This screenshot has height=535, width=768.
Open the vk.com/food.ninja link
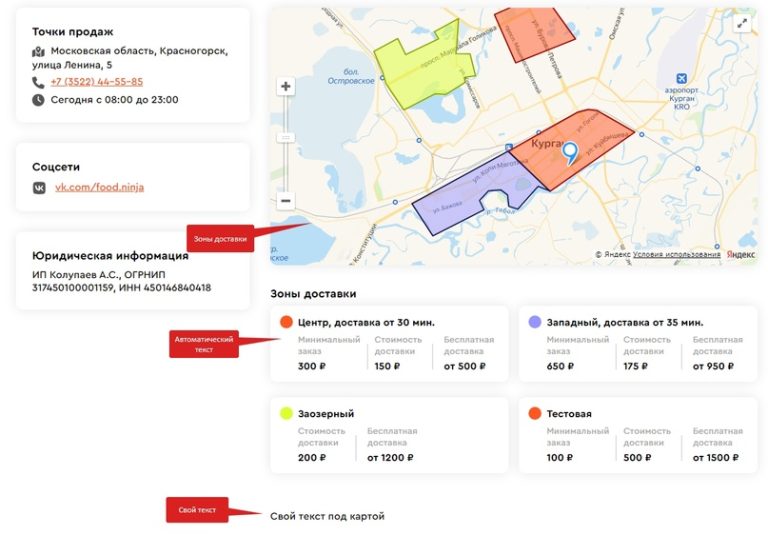99,187
